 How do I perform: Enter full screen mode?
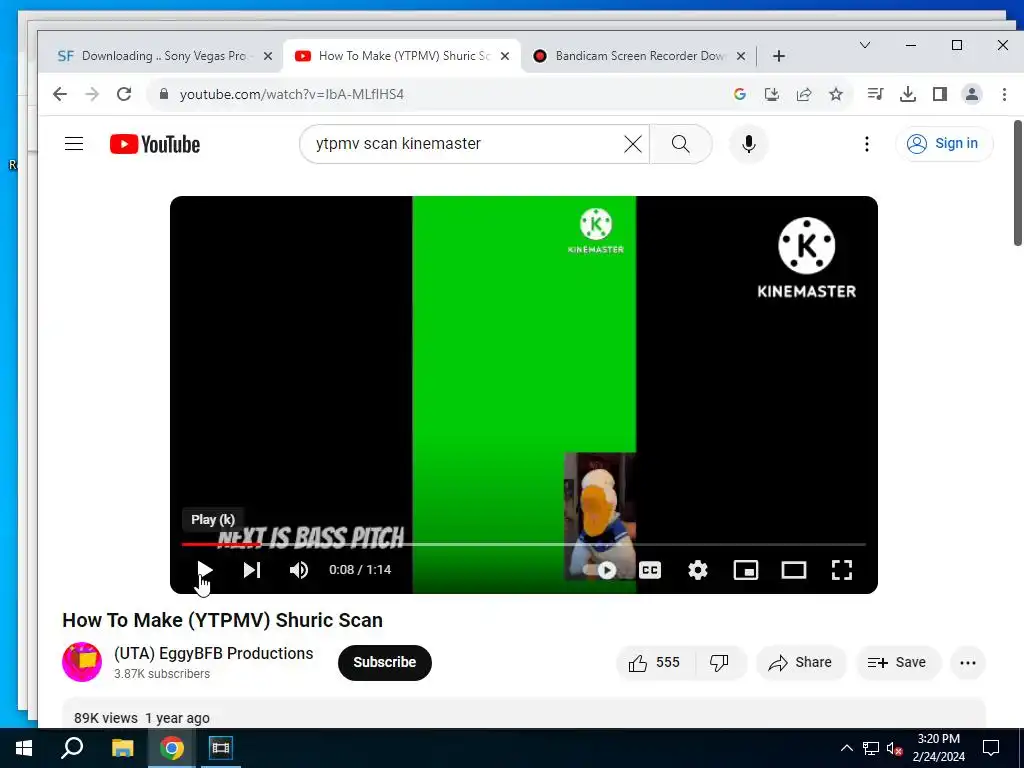842,569
